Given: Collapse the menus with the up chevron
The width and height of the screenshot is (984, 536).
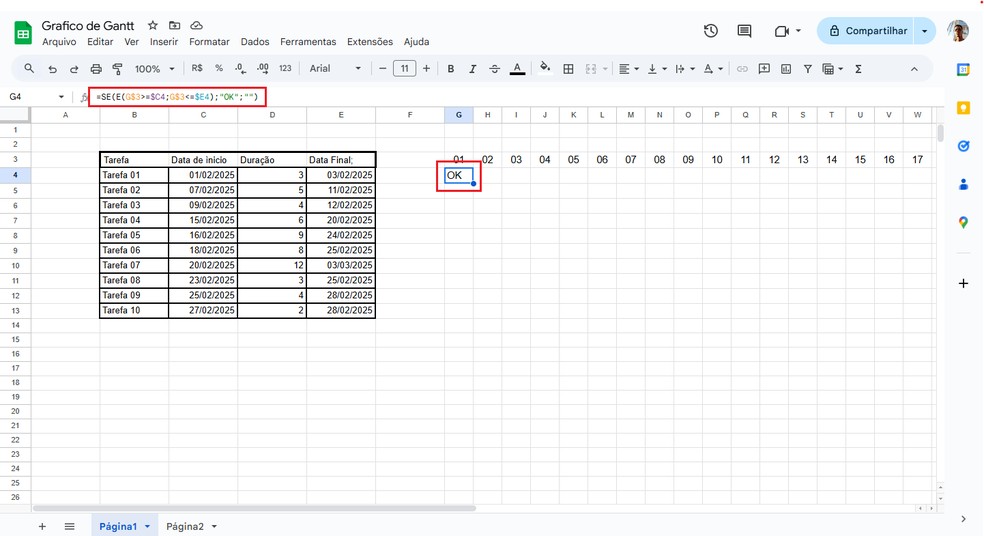Looking at the screenshot, I should 914,69.
